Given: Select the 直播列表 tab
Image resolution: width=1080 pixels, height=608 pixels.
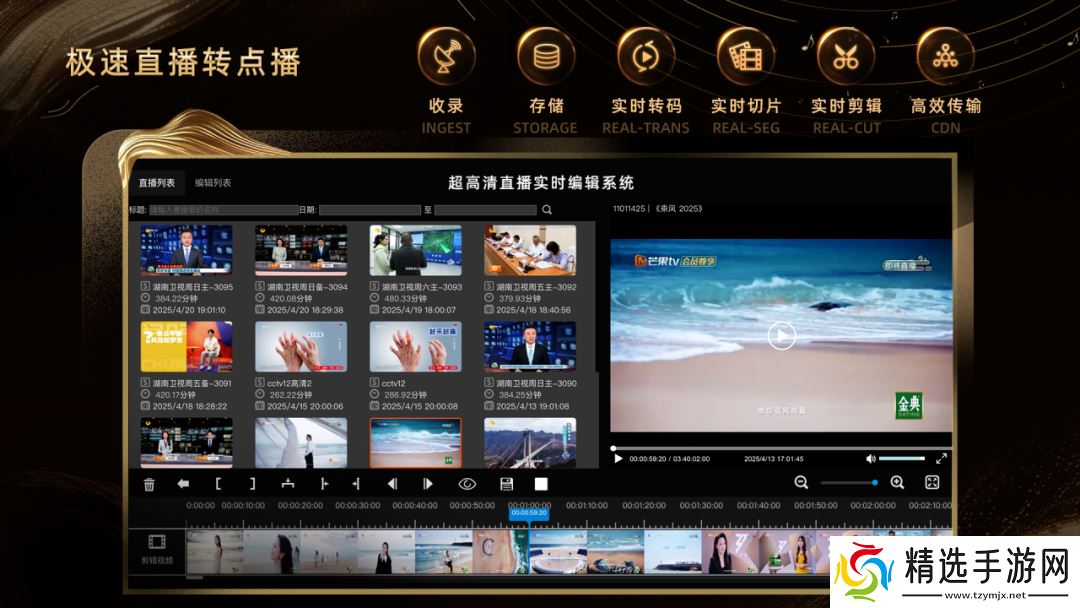Looking at the screenshot, I should [157, 183].
